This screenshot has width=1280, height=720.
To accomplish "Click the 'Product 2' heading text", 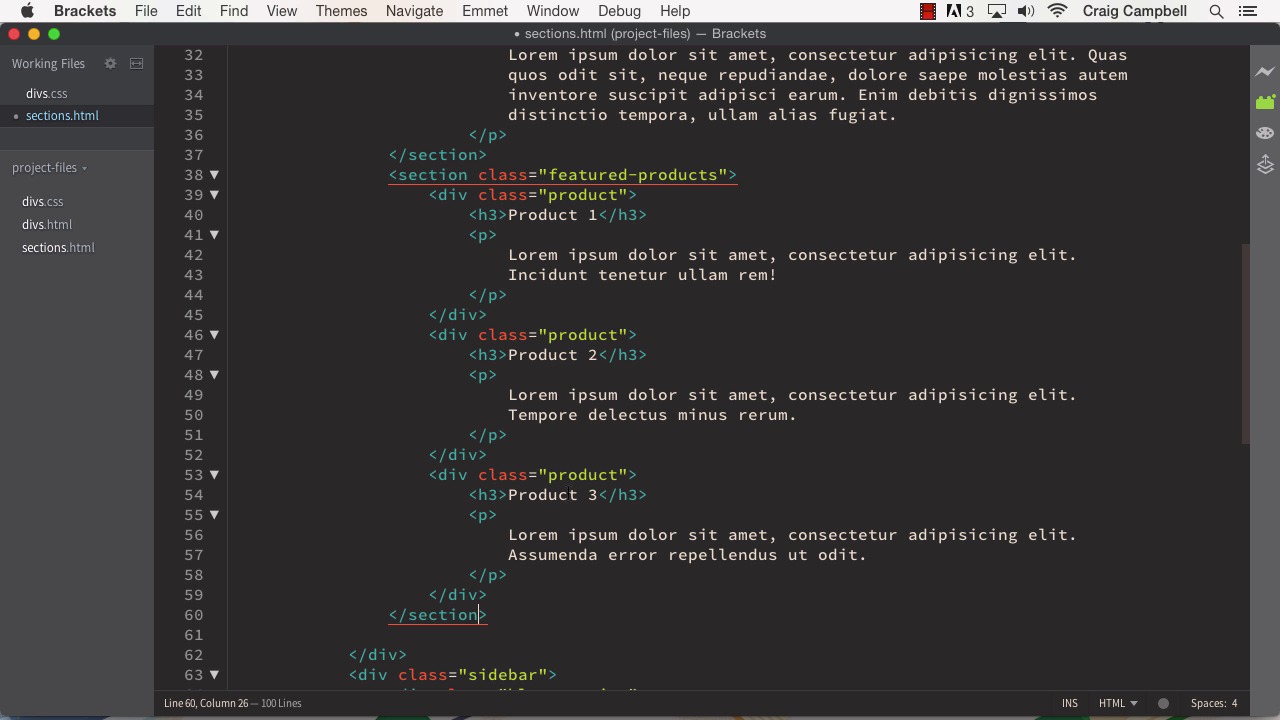I will tap(553, 355).
